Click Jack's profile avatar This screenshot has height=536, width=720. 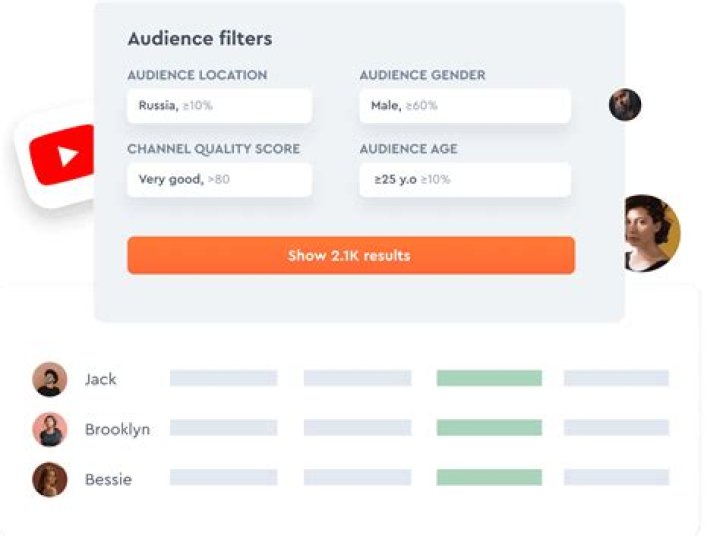click(49, 379)
